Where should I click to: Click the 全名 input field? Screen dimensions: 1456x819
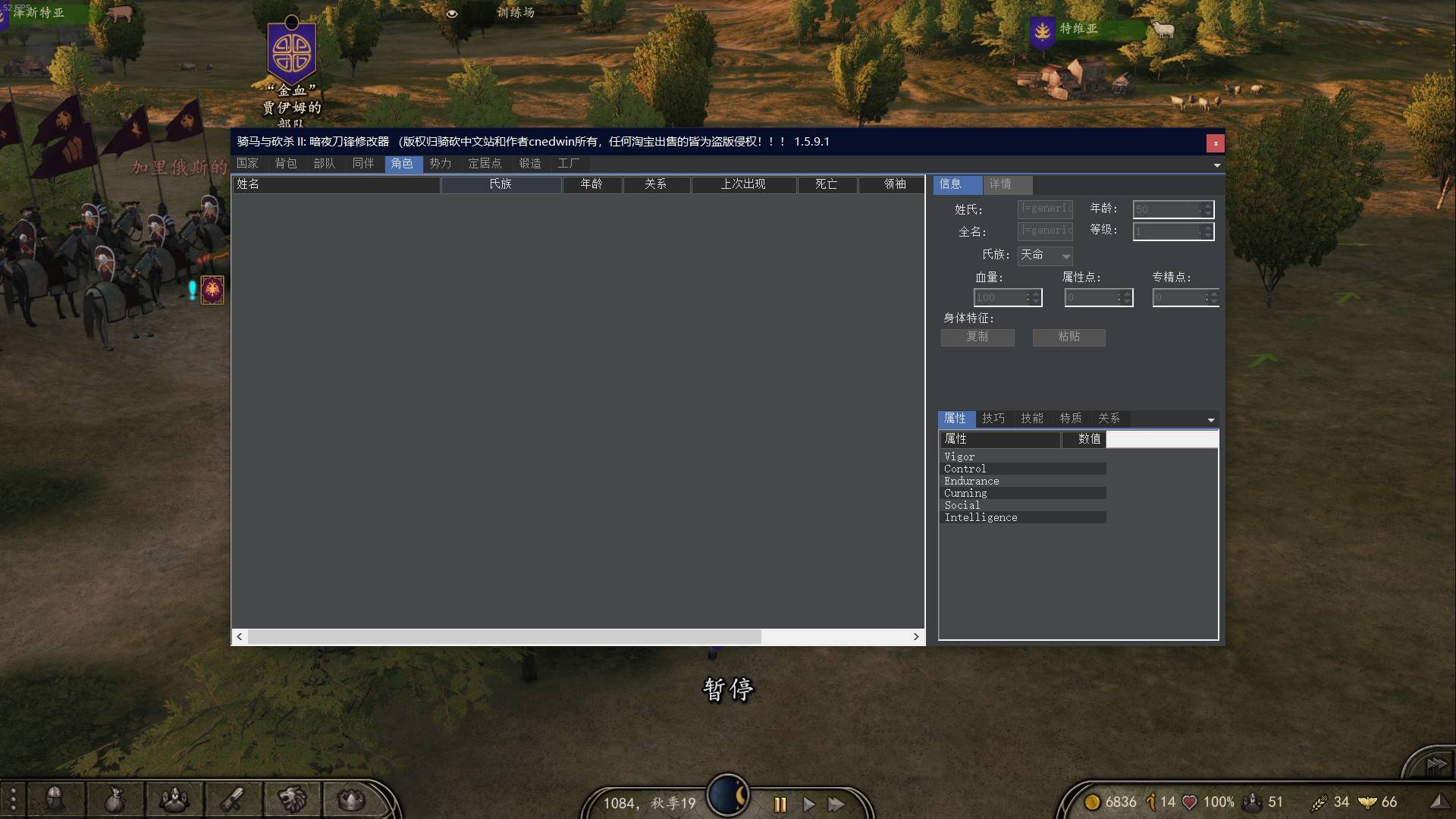[1045, 231]
